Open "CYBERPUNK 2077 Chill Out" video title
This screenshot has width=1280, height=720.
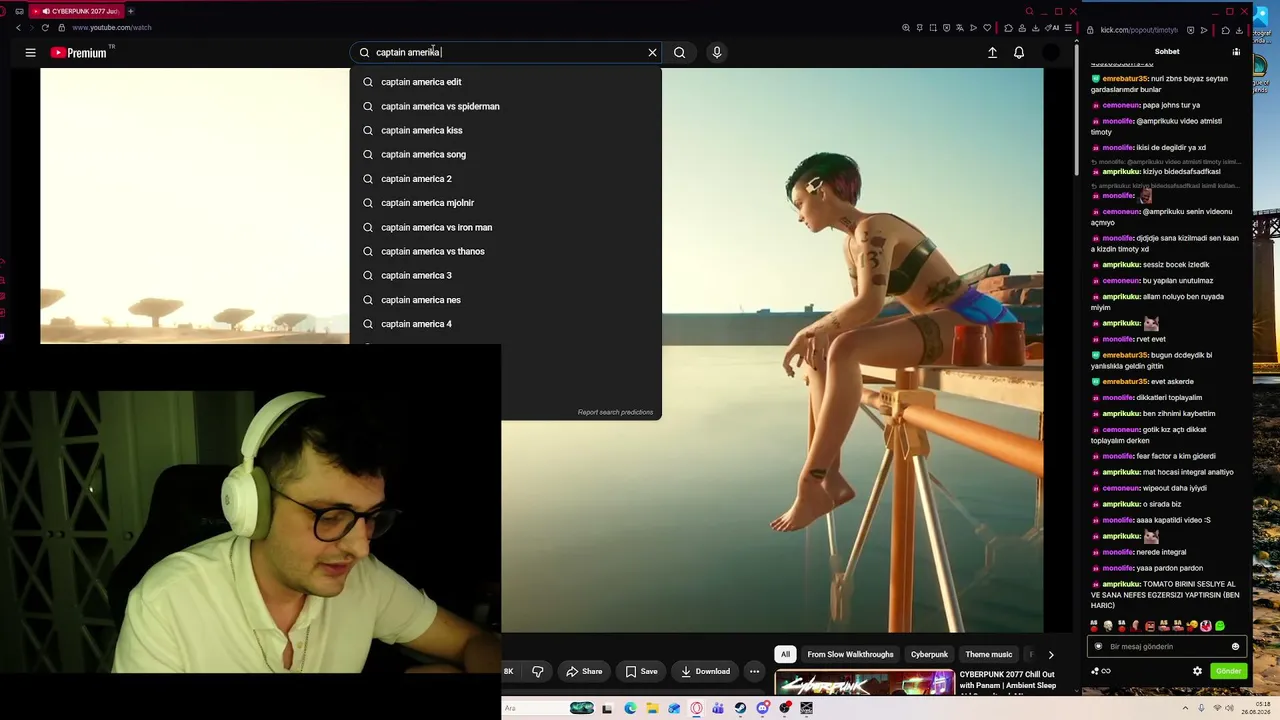coord(1008,680)
